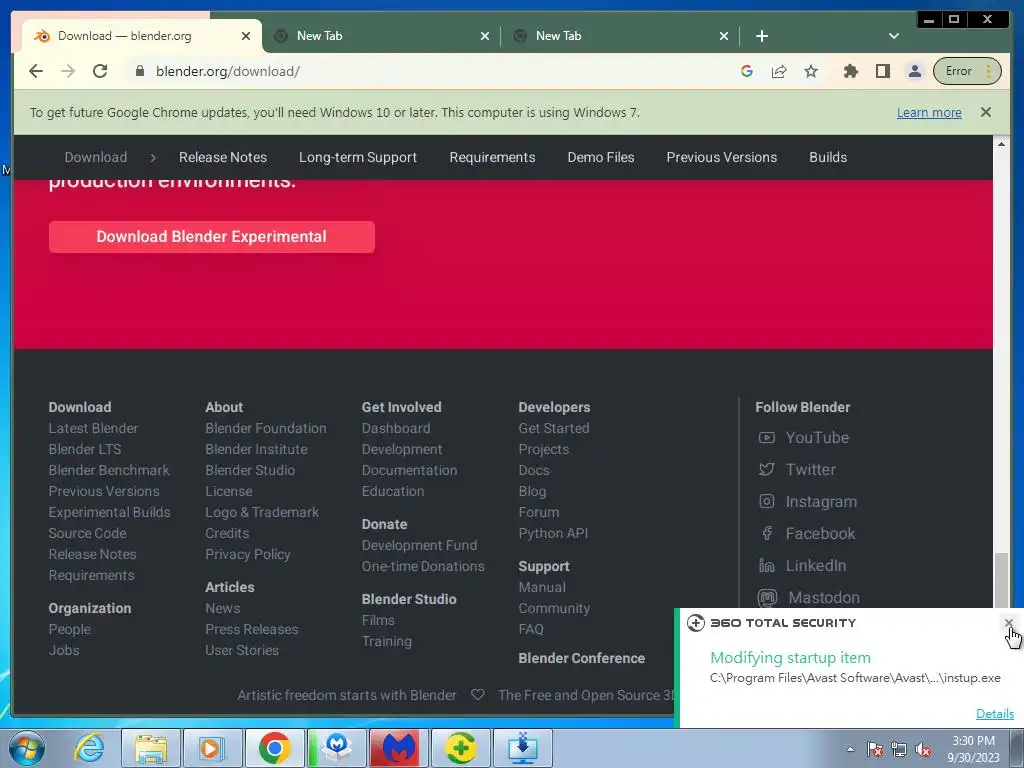Screen dimensions: 1024x768
Task: Open the Privacy Policy footer link
Action: coord(248,554)
